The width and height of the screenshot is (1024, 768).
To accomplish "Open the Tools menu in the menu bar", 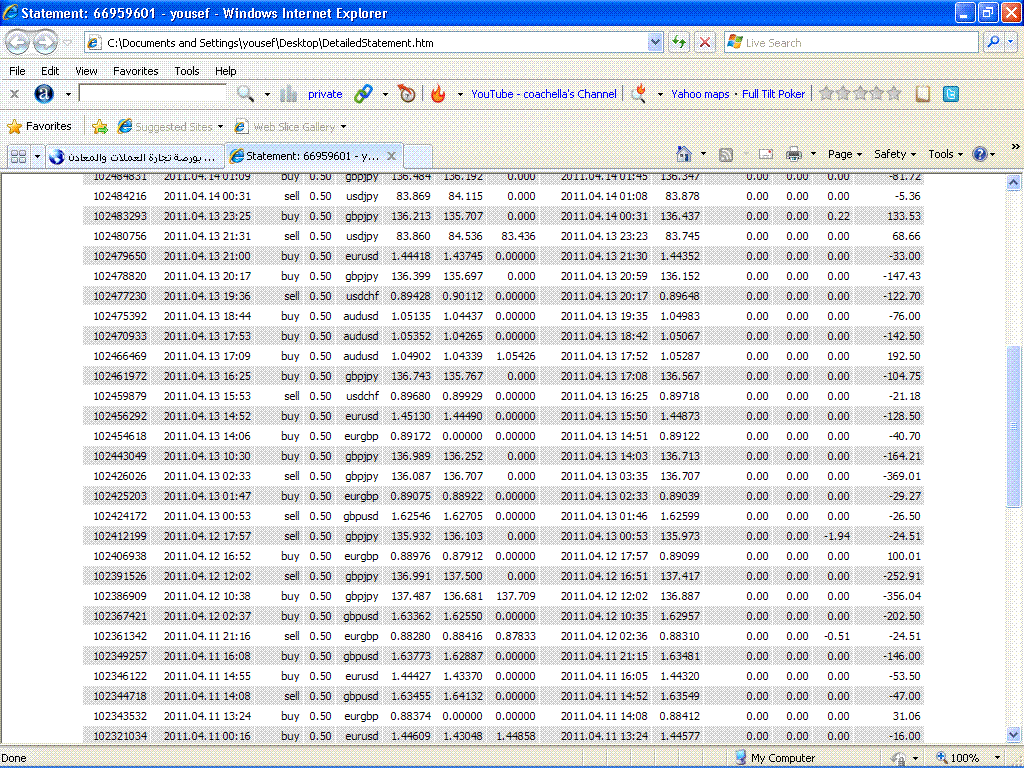I will pyautogui.click(x=186, y=71).
